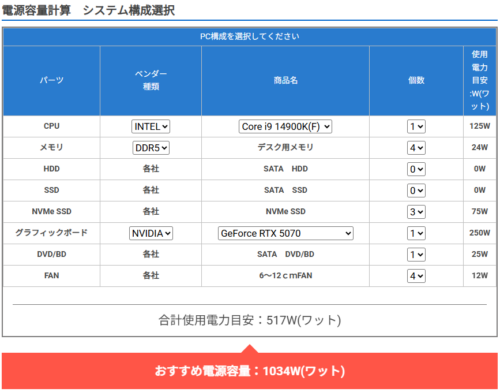Change the memory quantity set to 4

point(416,148)
